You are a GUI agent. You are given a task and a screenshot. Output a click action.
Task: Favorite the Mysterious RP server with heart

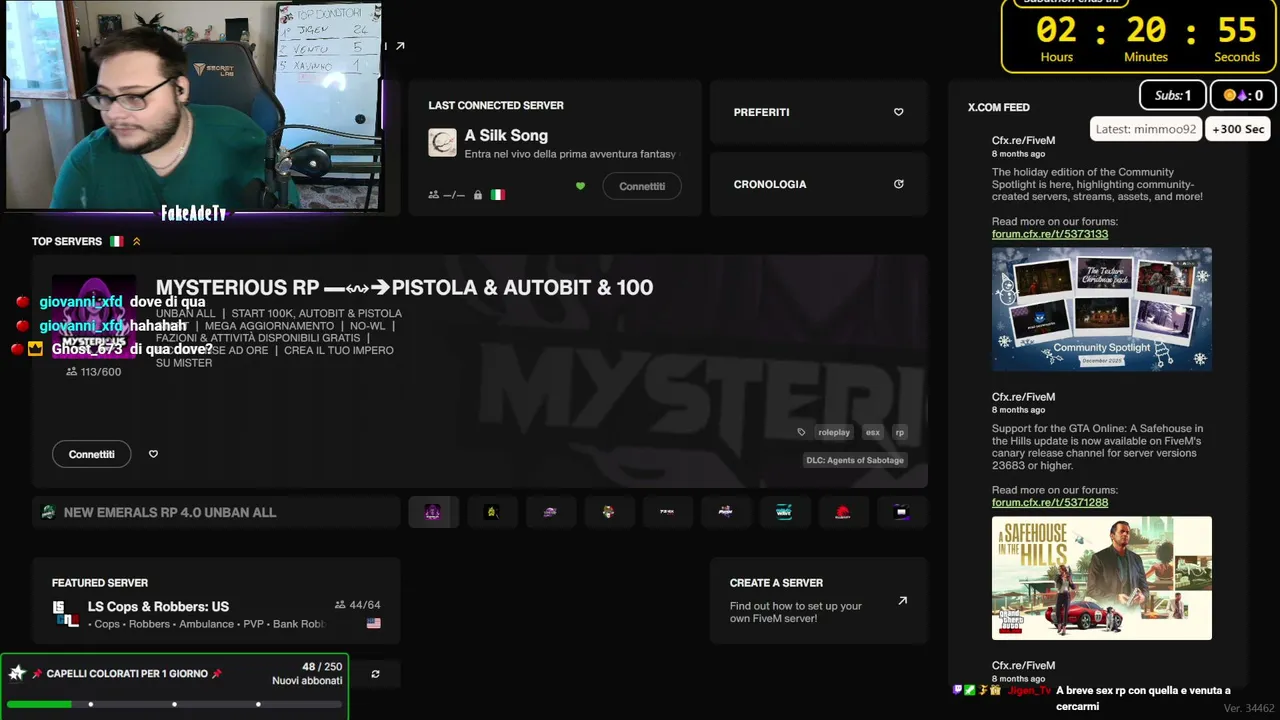coord(153,454)
